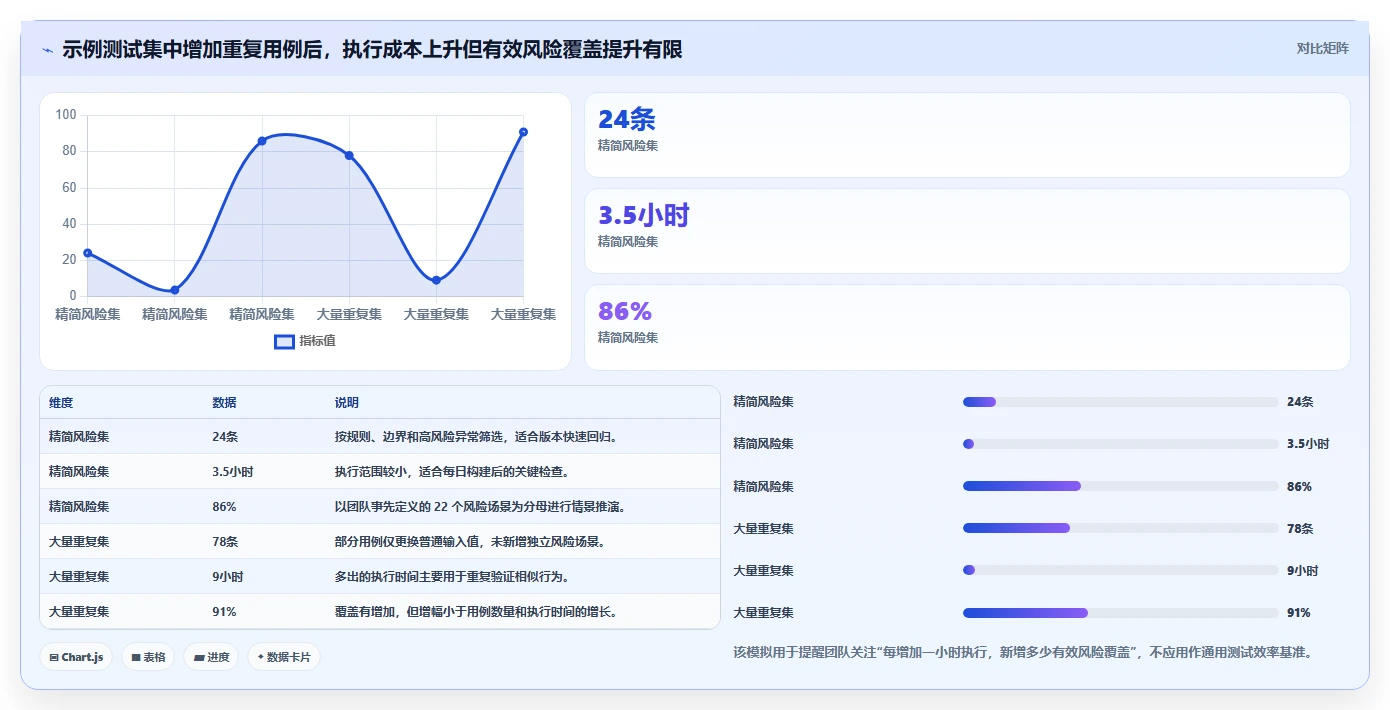Click 大量重复集 in the table's 78条 row
1390x710 pixels.
pyautogui.click(x=79, y=542)
